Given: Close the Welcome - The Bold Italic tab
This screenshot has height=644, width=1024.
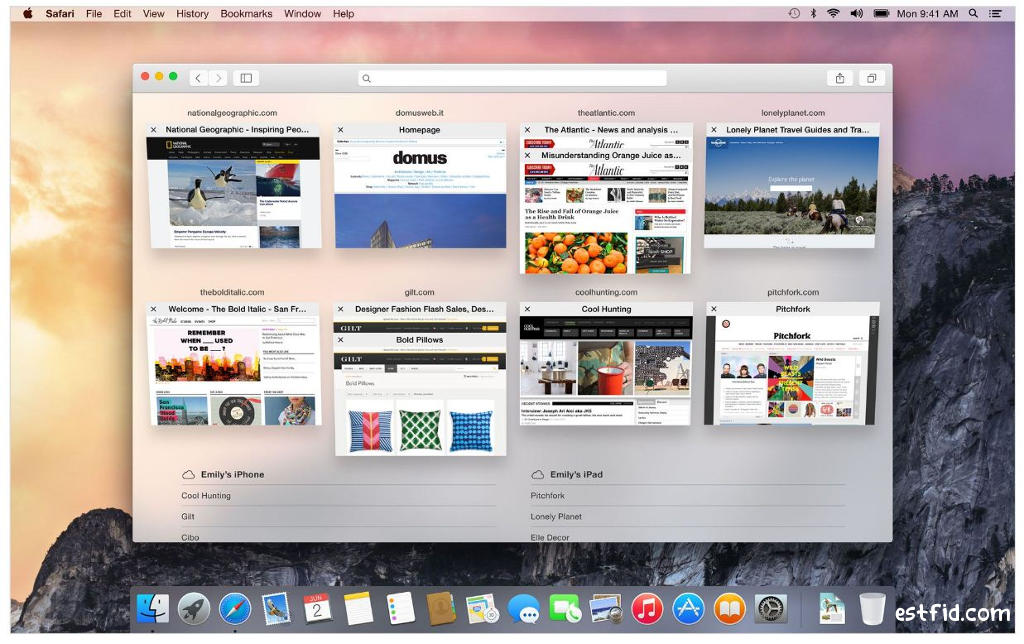Looking at the screenshot, I should [x=153, y=309].
